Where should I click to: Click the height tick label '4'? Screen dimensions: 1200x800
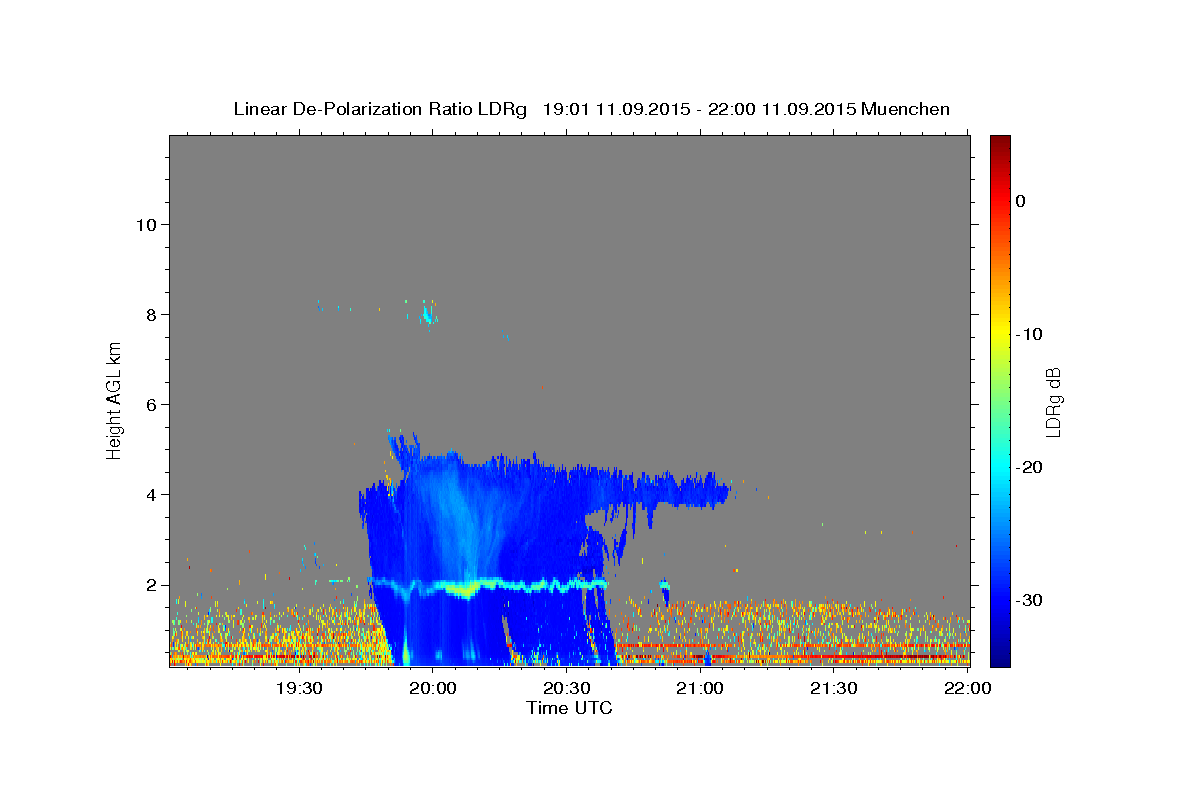(149, 494)
